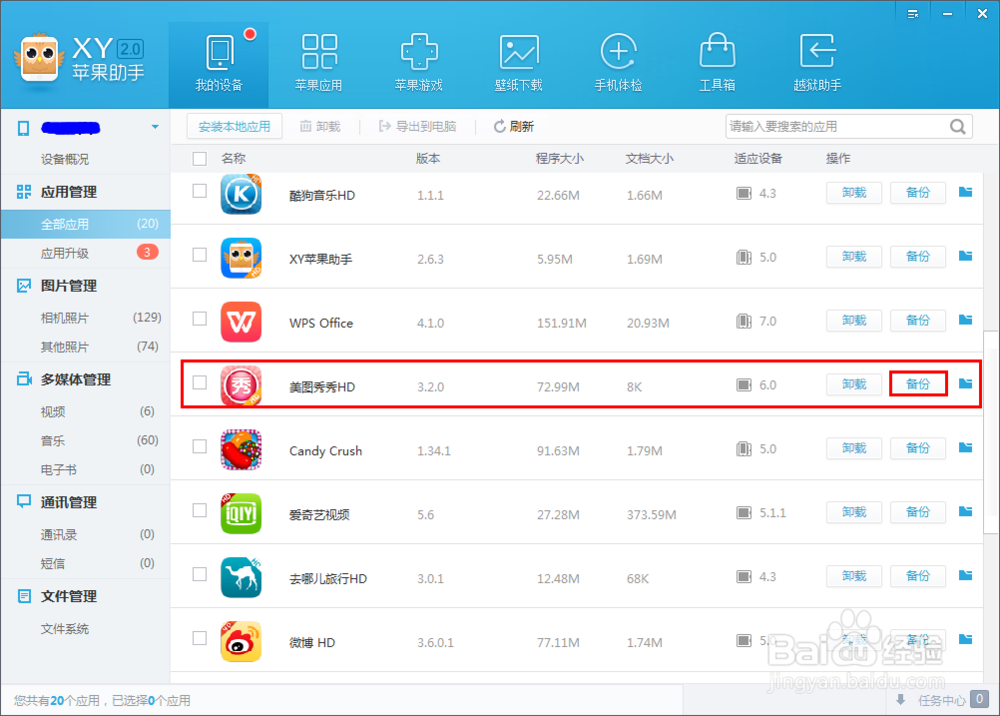
Task: Open the 越狱助手 tab
Action: (817, 65)
